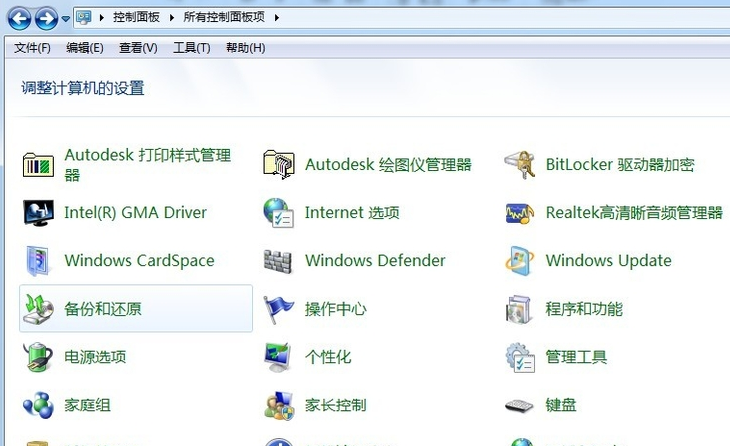Click the 操作中心 flag icon
The width and height of the screenshot is (730, 446).
click(x=278, y=309)
